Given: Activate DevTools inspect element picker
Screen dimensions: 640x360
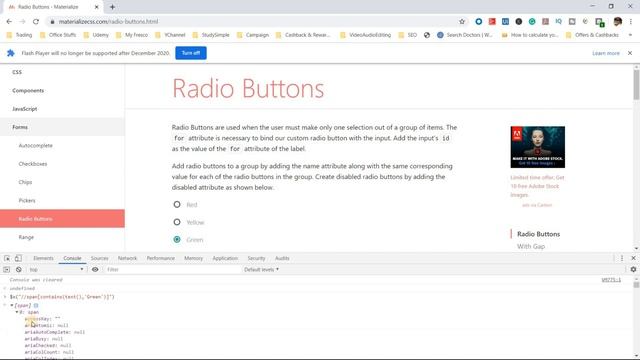Looking at the screenshot, I should (7, 258).
